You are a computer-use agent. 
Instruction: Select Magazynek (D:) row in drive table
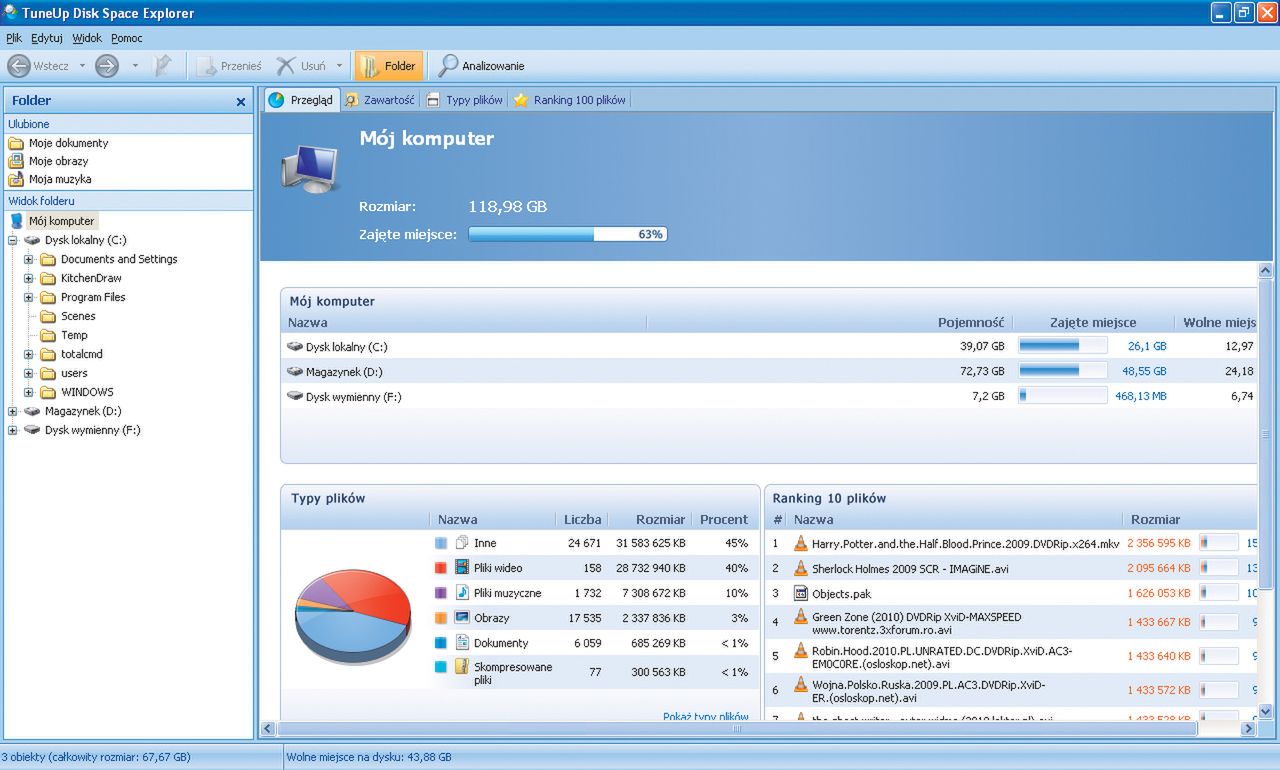[768, 371]
